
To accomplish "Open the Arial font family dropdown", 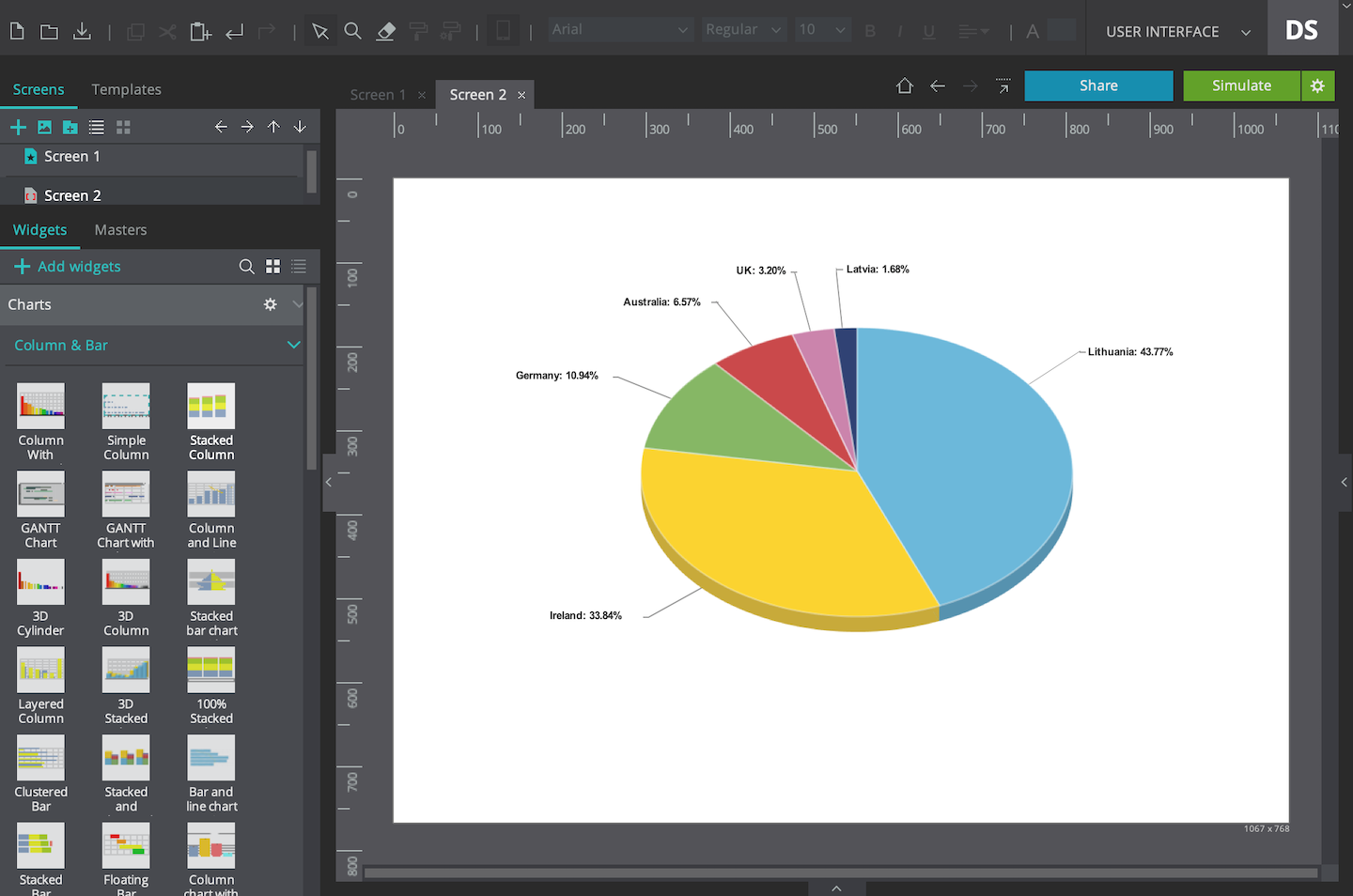I will coord(620,29).
